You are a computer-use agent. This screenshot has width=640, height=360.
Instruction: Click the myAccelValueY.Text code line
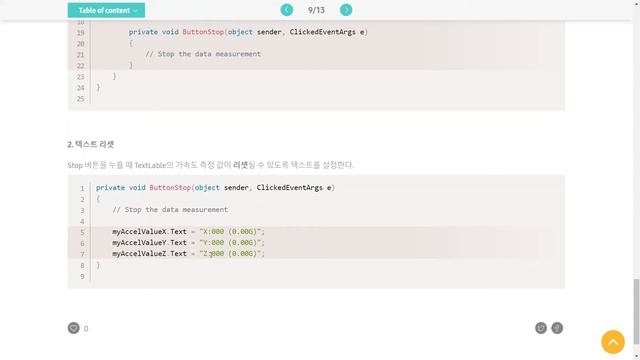pos(189,242)
